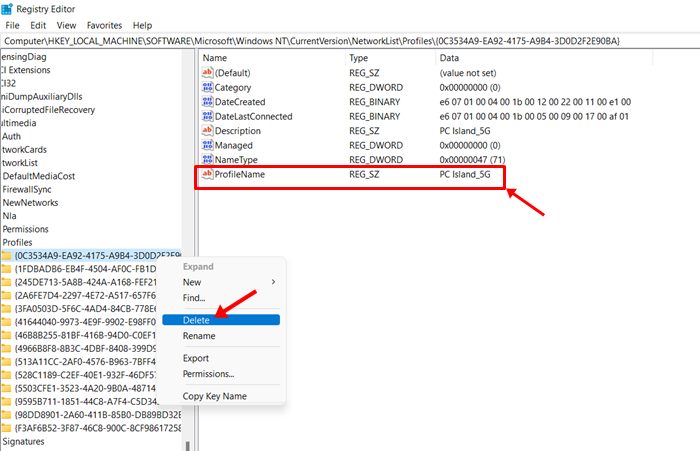
Task: Select the Description value name
Action: pos(238,131)
